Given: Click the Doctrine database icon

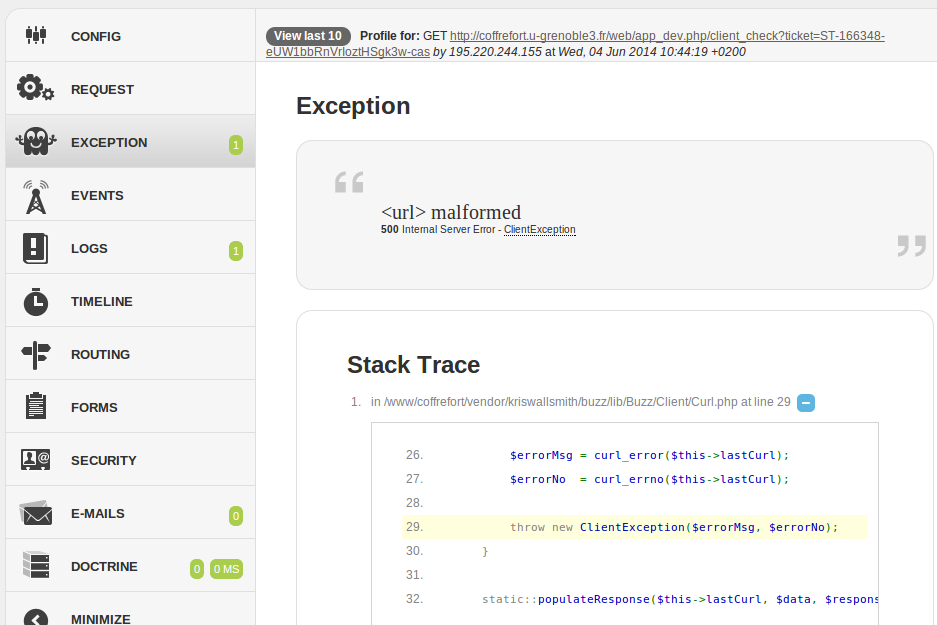Looking at the screenshot, I should click(x=36, y=565).
